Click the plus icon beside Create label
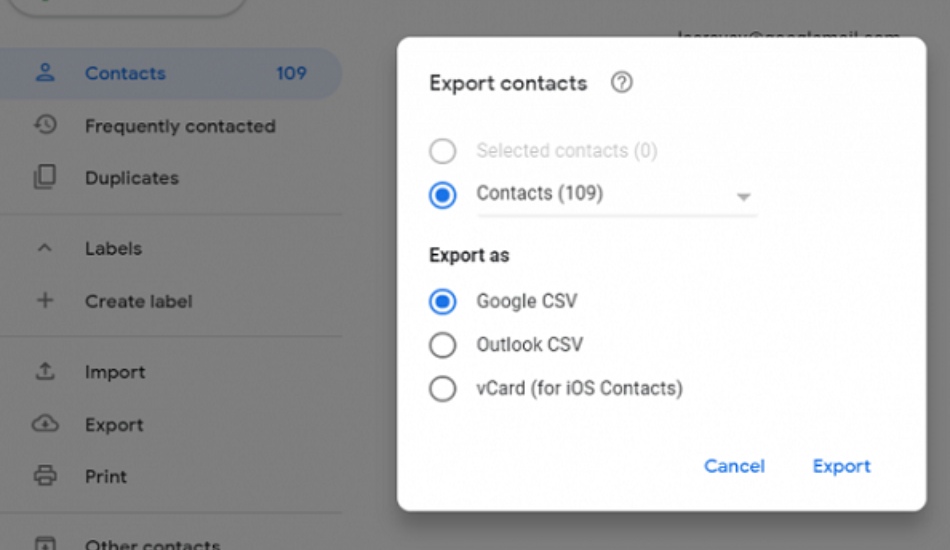Screen dimensions: 950x550 click(x=45, y=300)
